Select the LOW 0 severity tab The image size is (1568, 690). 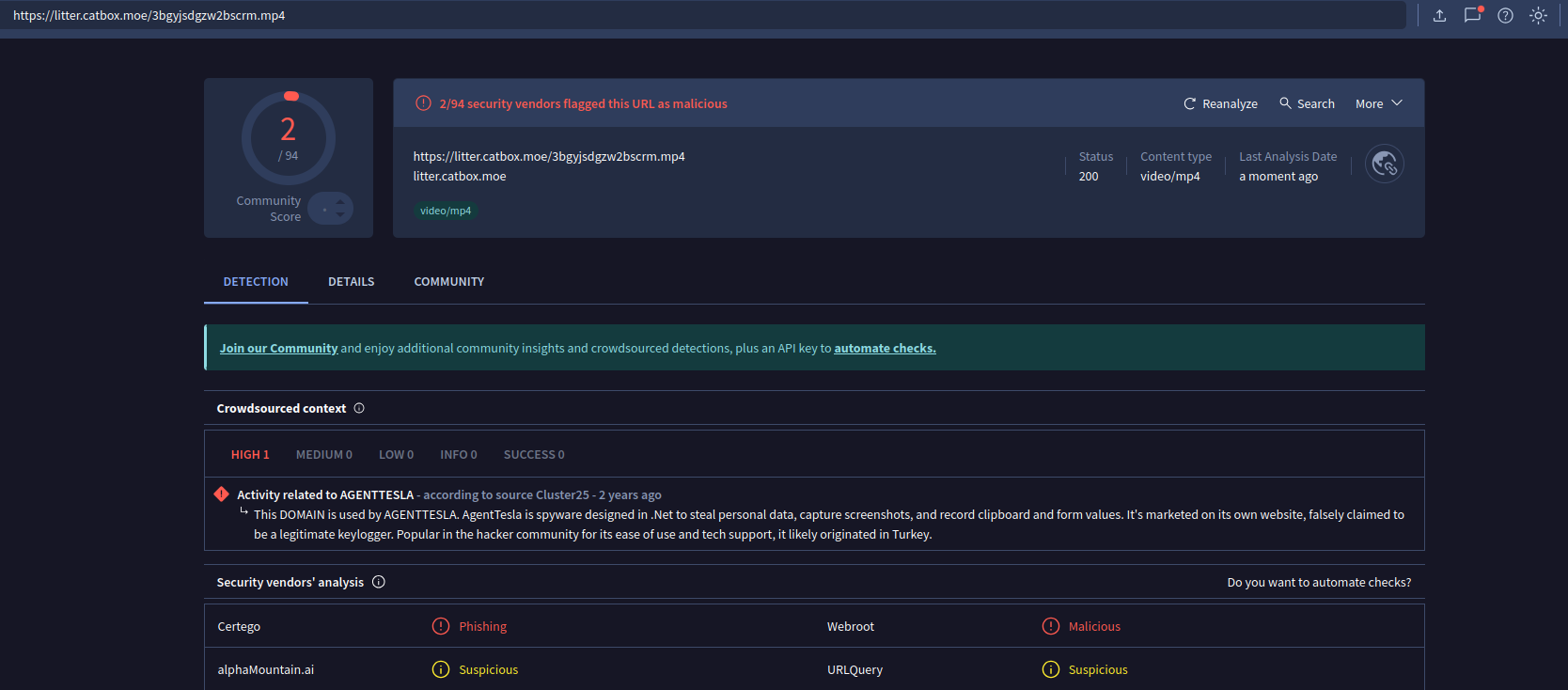(x=396, y=455)
